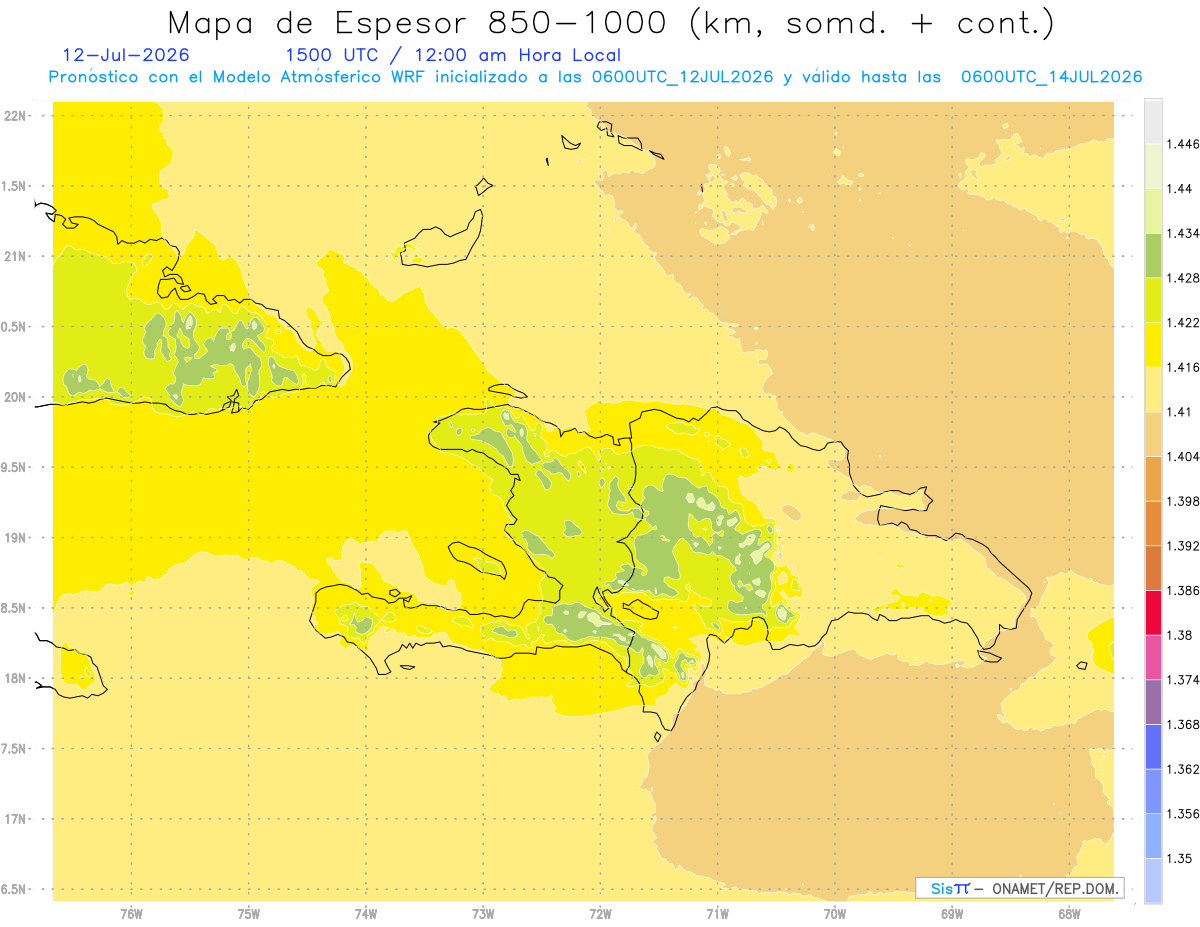Click the "1.35" color scale value
Image resolution: width=1200 pixels, height=927 pixels.
1179,858
